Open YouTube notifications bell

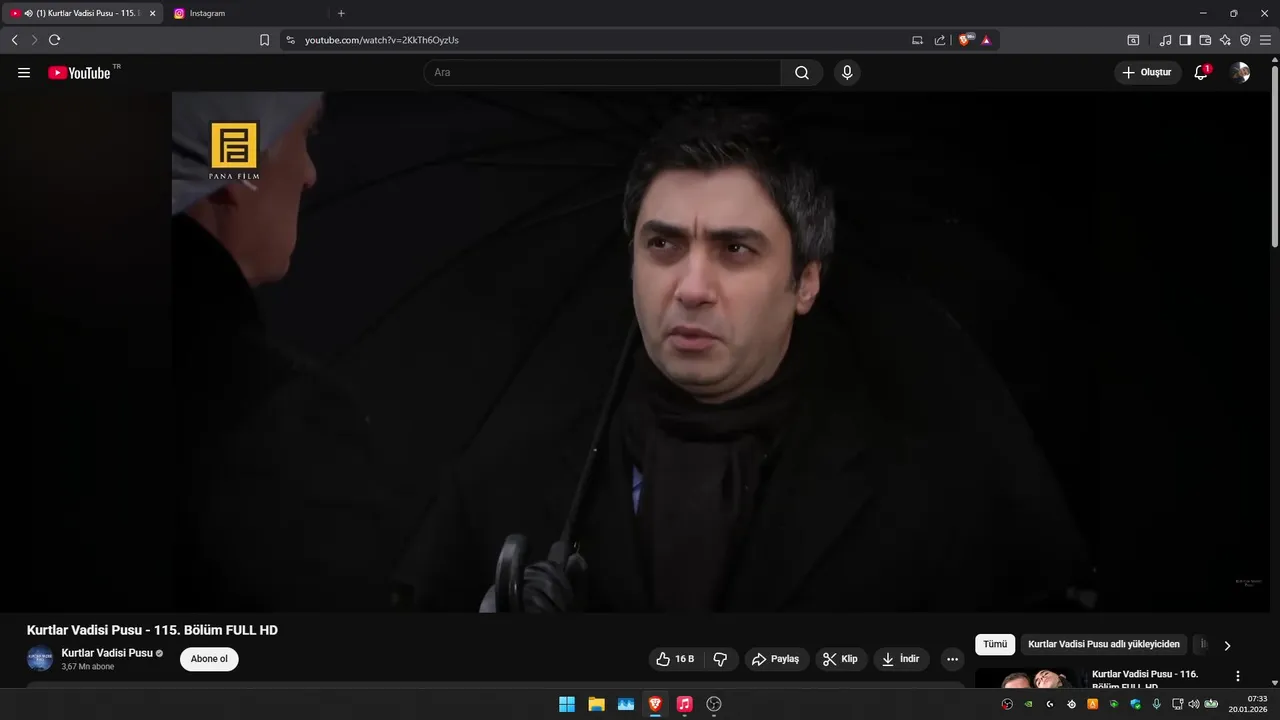[x=1201, y=73]
